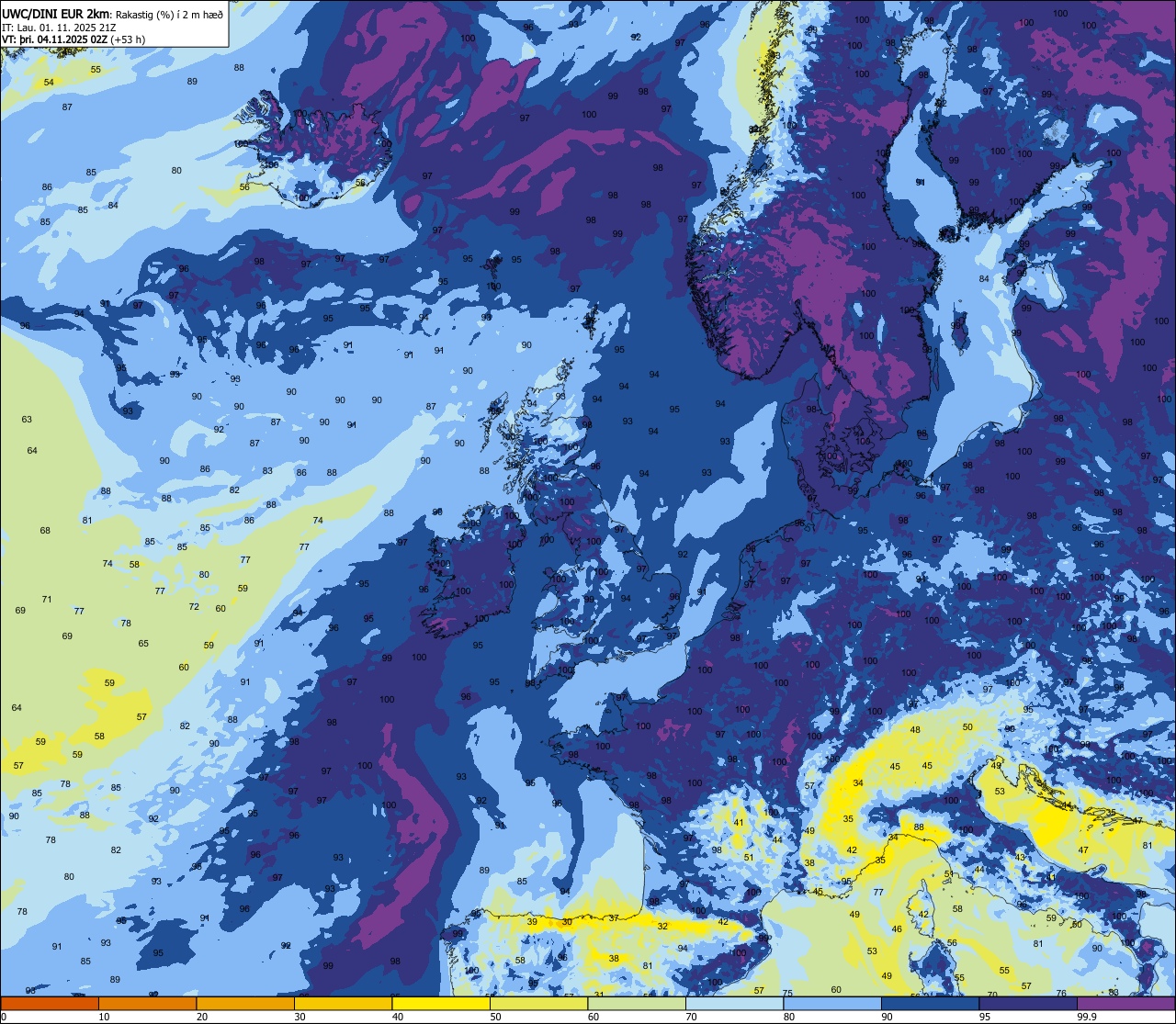Select the 95–99.9% dark indigo legend swatch
The image size is (1176, 1024).
(x=1027, y=1003)
